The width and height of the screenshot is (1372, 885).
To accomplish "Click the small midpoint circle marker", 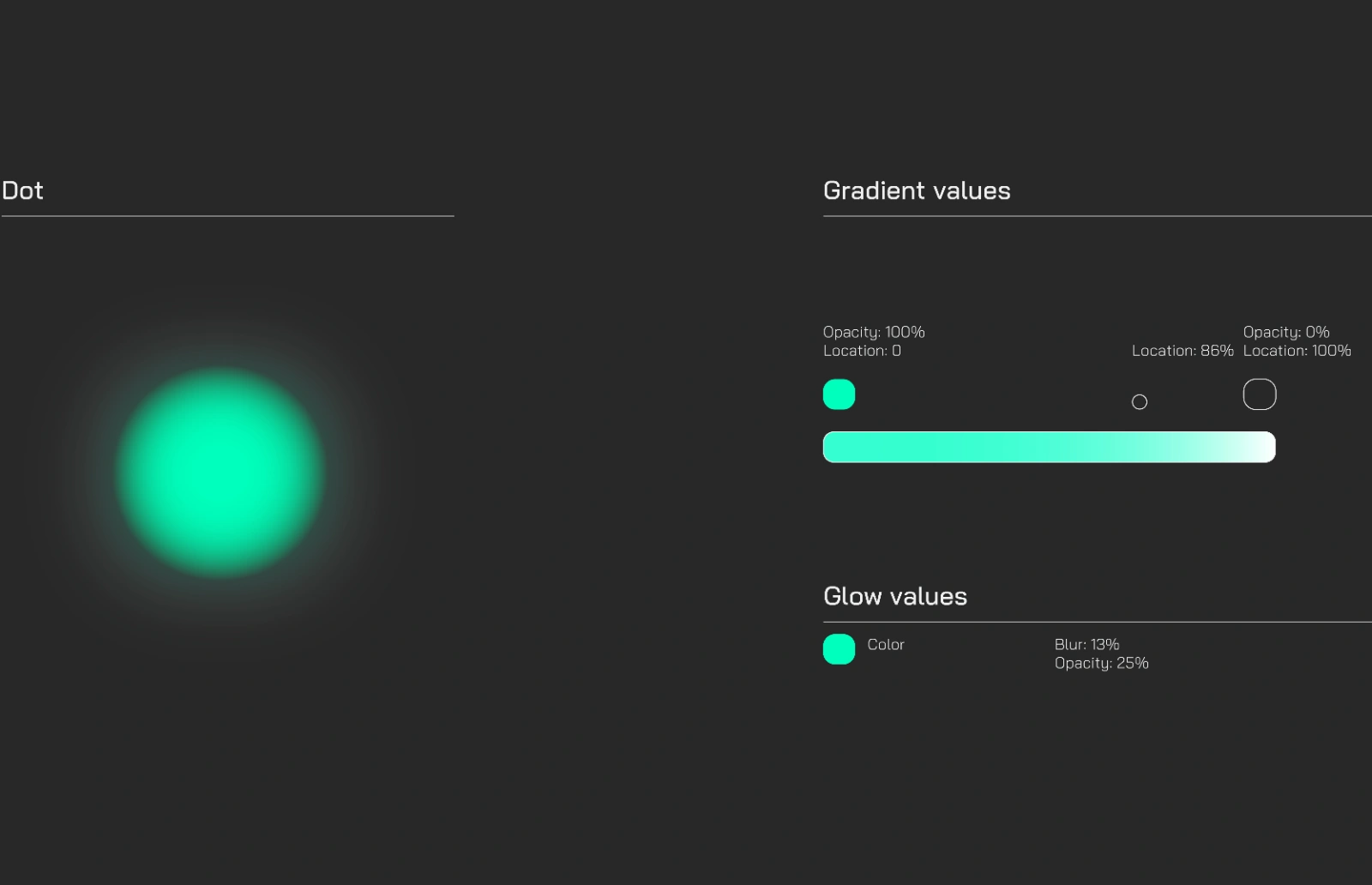I will click(1140, 401).
